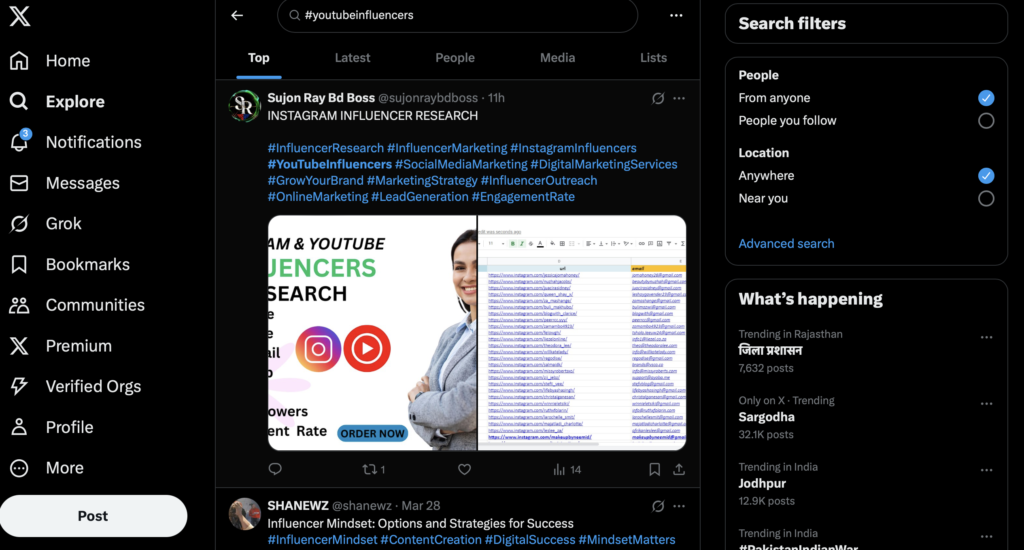Open the Home page from sidebar

tap(50, 61)
